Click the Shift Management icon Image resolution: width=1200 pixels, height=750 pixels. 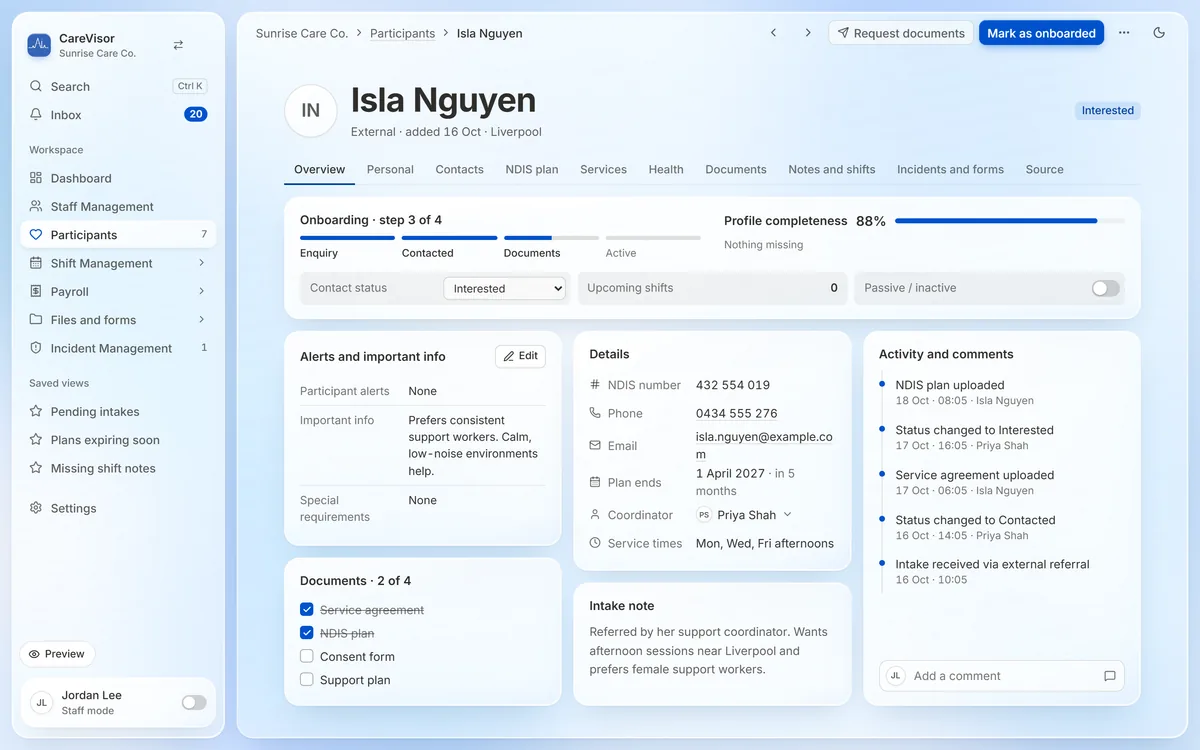(36, 263)
